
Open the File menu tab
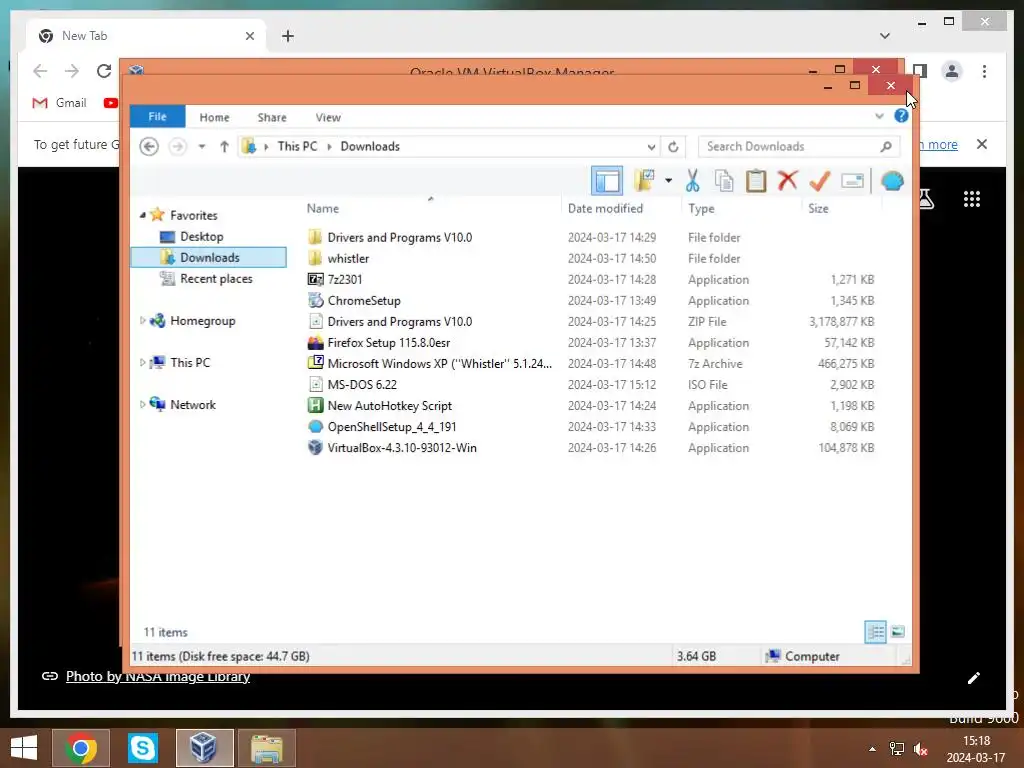tap(157, 117)
